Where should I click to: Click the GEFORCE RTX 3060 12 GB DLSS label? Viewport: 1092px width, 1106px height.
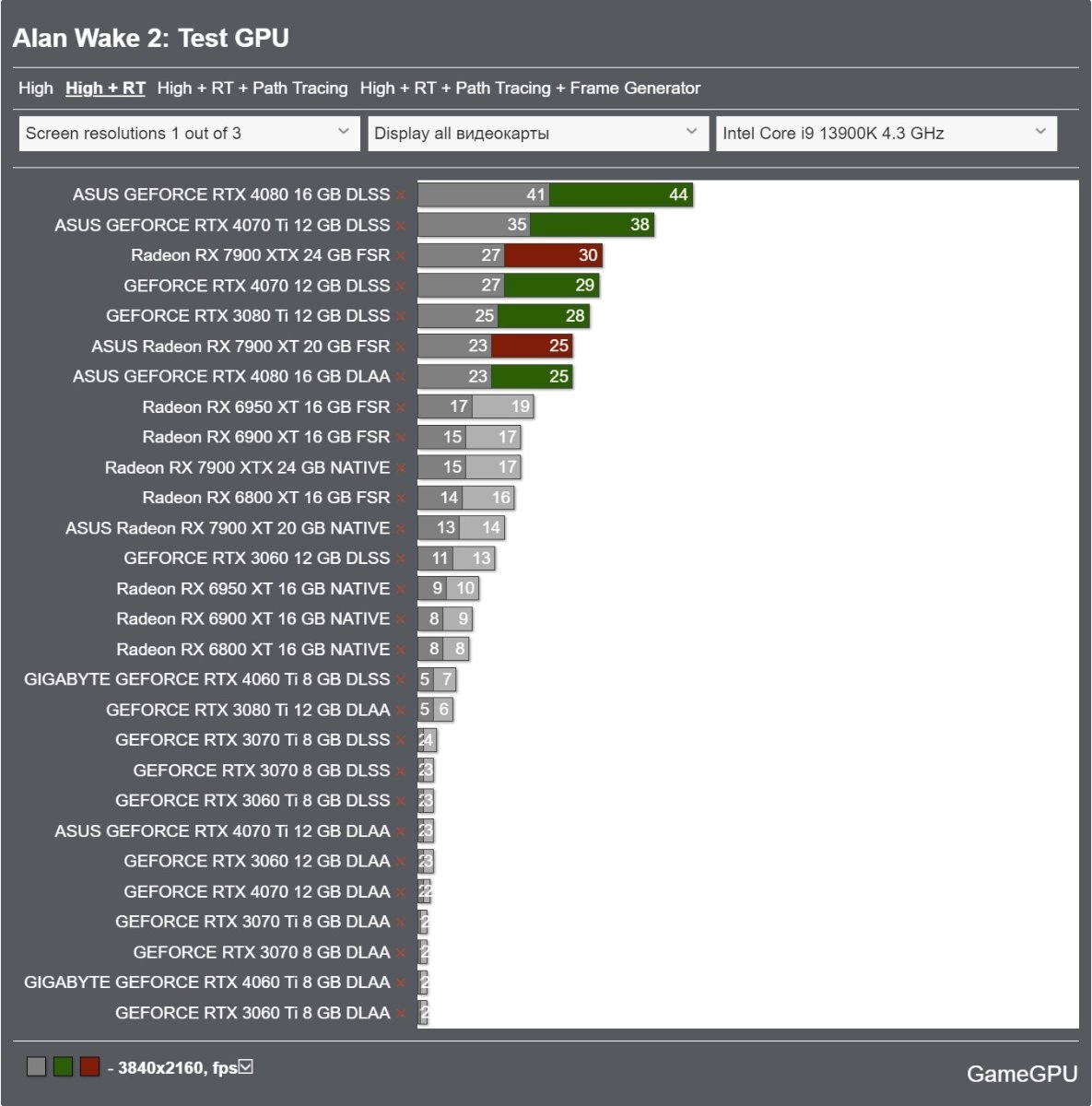(257, 558)
